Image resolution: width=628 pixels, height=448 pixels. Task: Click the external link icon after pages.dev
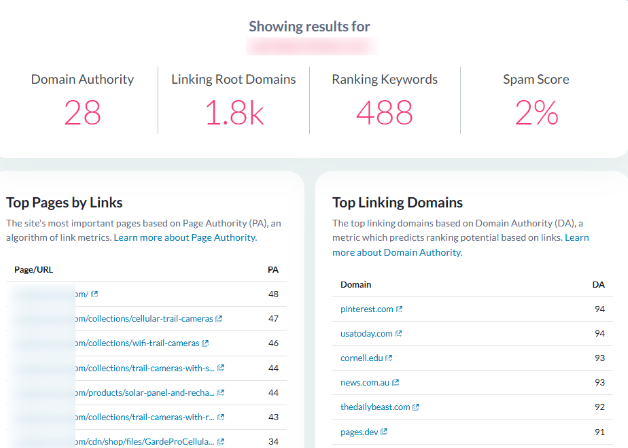(385, 431)
